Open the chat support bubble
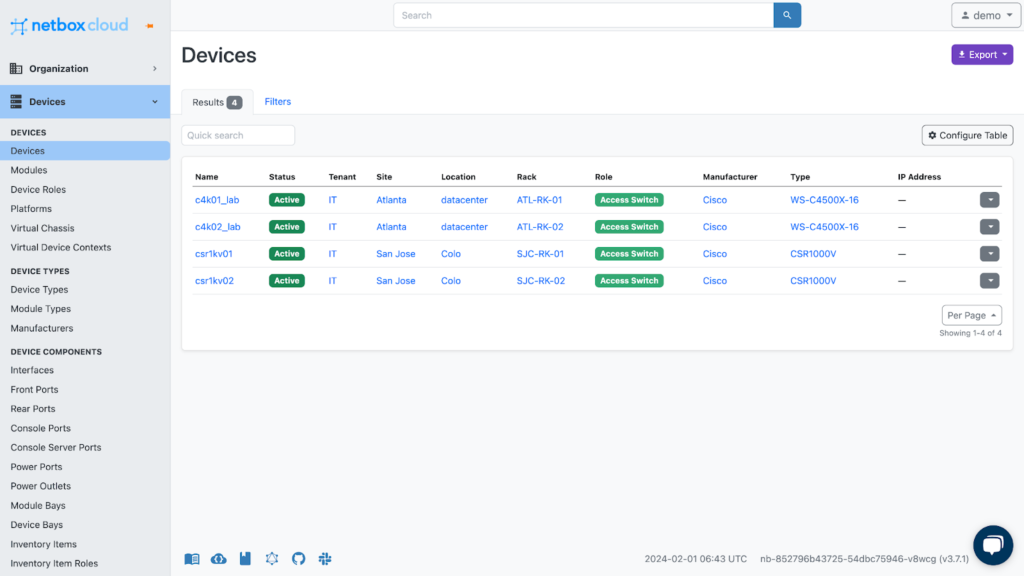Viewport: 1024px width, 576px height. pyautogui.click(x=992, y=545)
